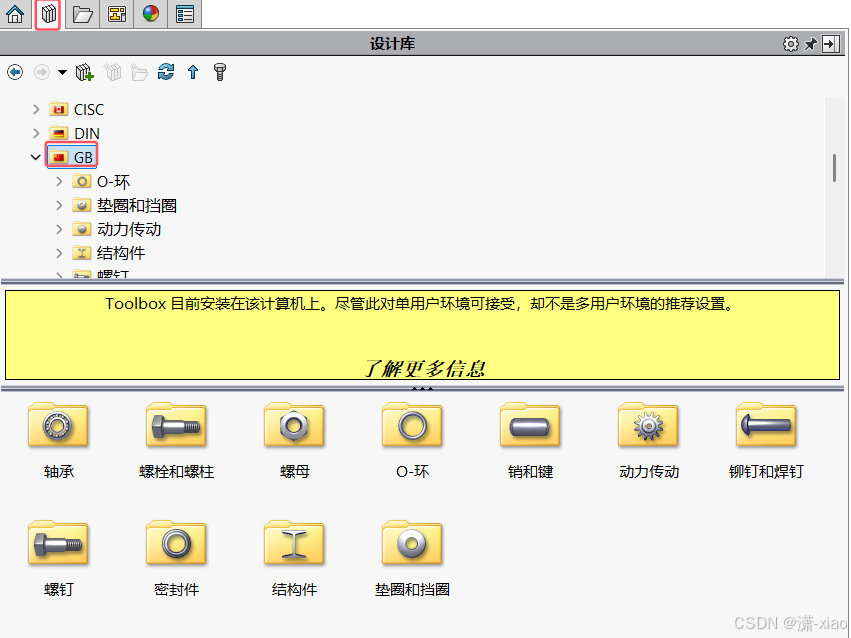Screen dimensions: 851x638
Task: Click Add File Location icon
Action: tap(112, 72)
